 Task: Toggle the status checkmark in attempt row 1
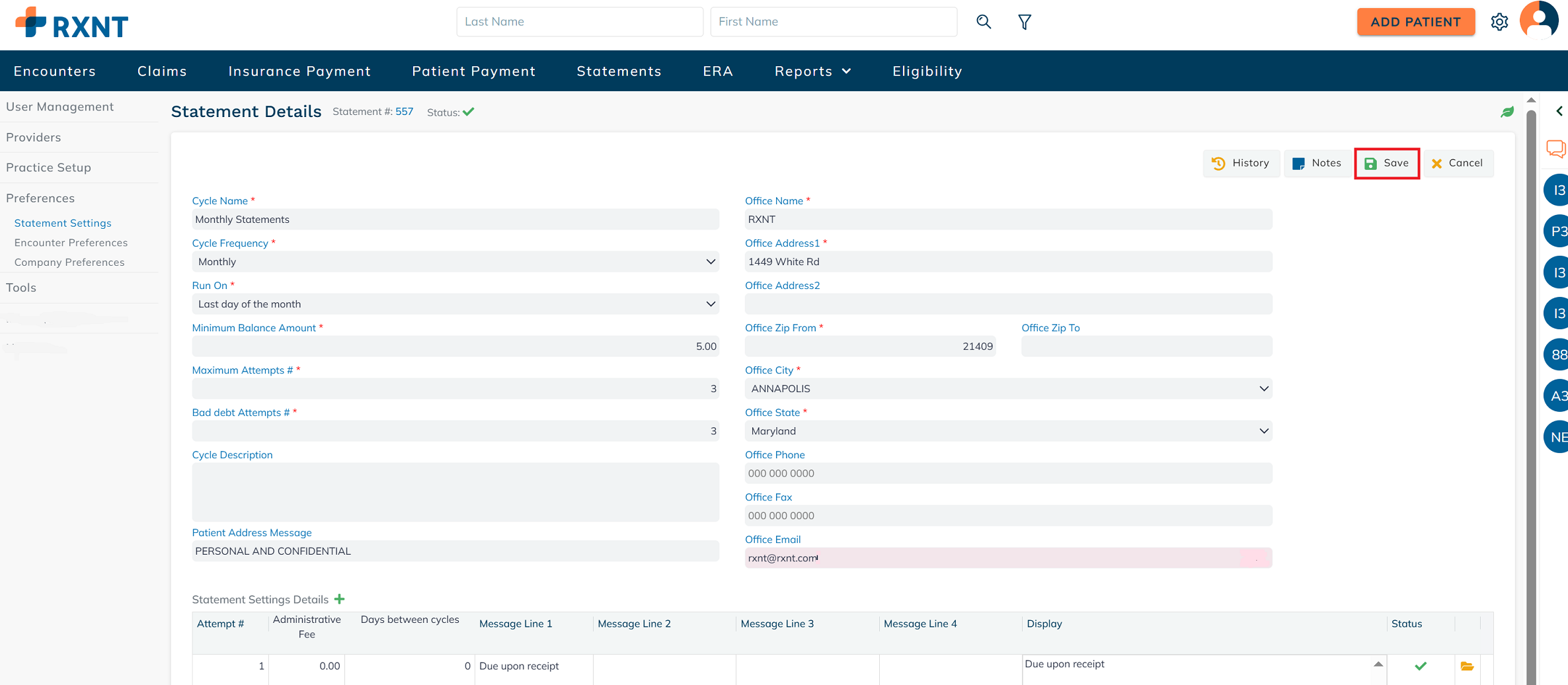1420,666
